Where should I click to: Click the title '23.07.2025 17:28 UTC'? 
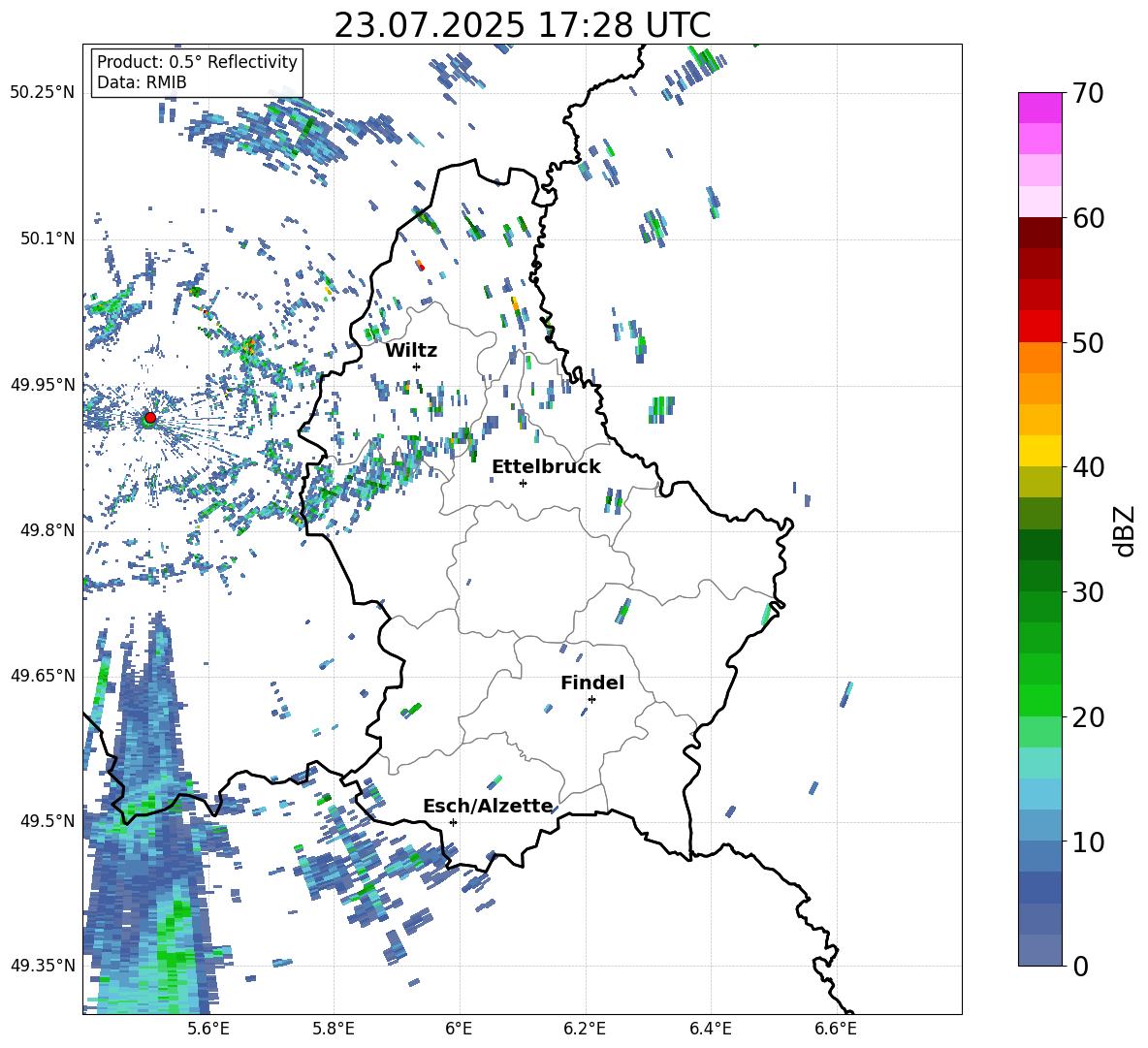522,26
